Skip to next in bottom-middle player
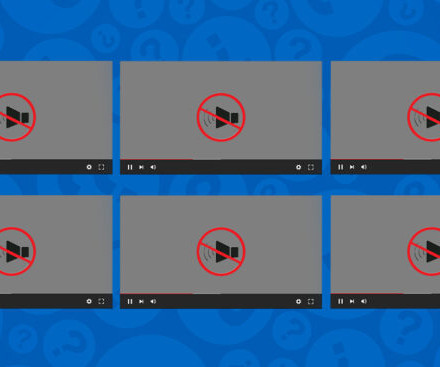The height and width of the screenshot is (367, 440). pyautogui.click(x=141, y=301)
